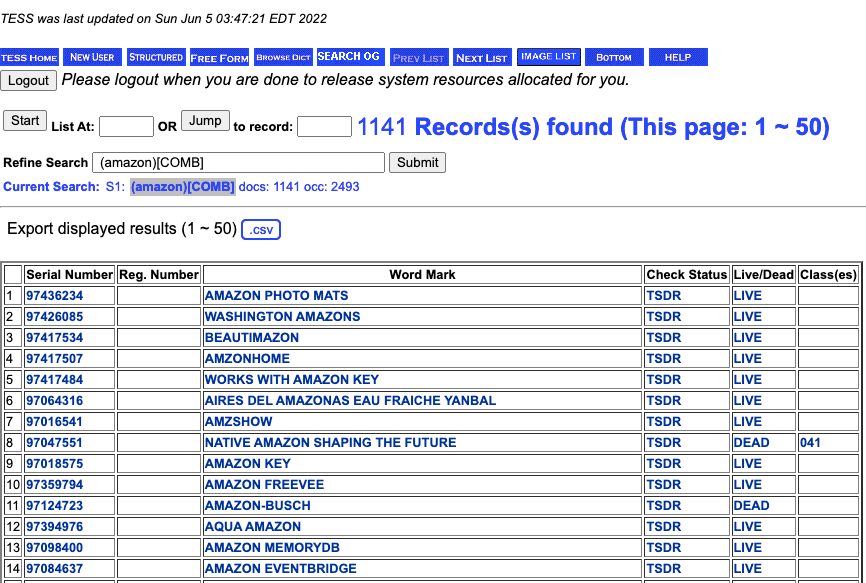
Task: Open serial number 97064316
Action: pos(54,400)
